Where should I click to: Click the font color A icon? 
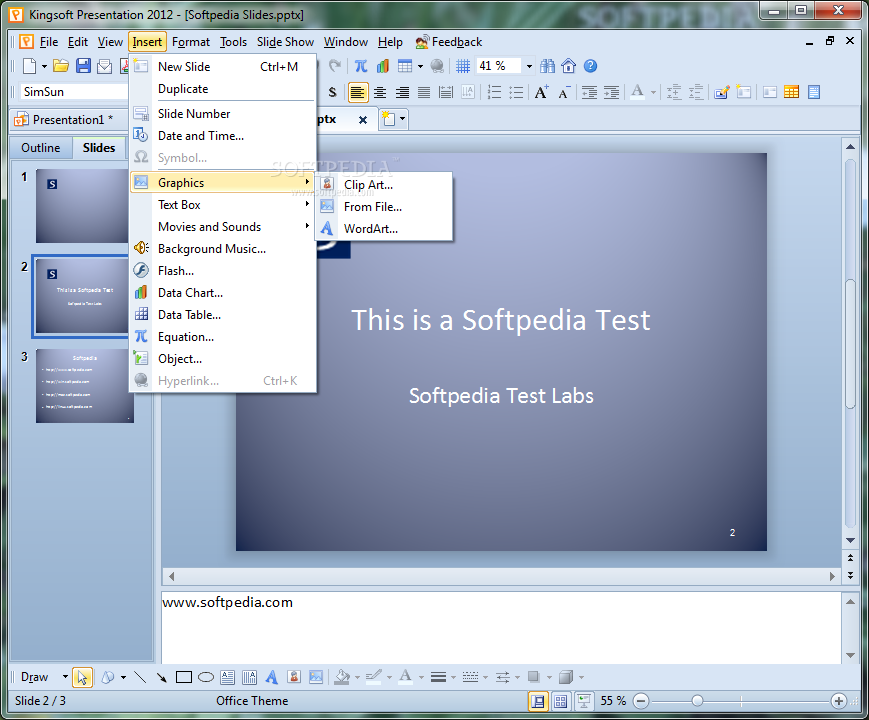pos(638,92)
